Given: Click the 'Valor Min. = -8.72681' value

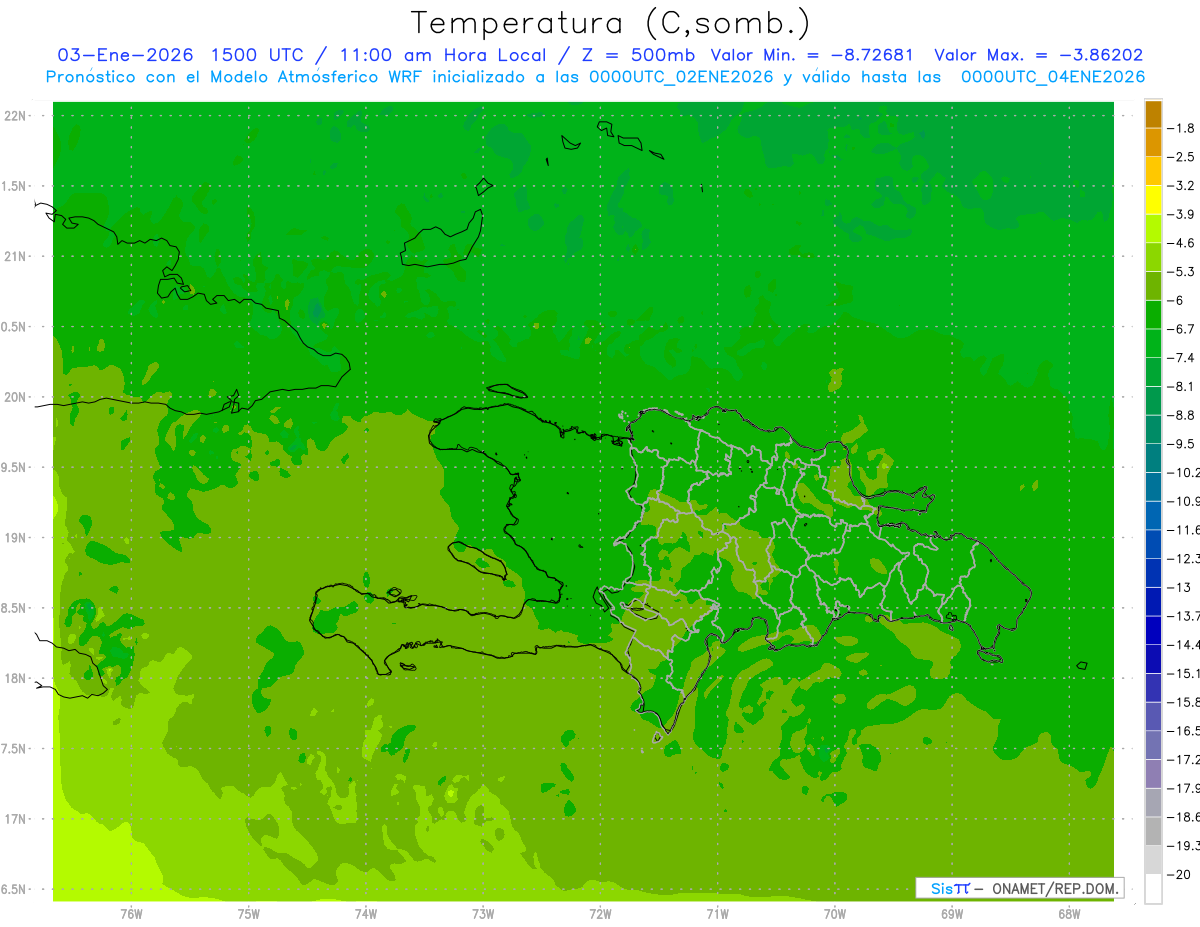Looking at the screenshot, I should pyautogui.click(x=812, y=55).
